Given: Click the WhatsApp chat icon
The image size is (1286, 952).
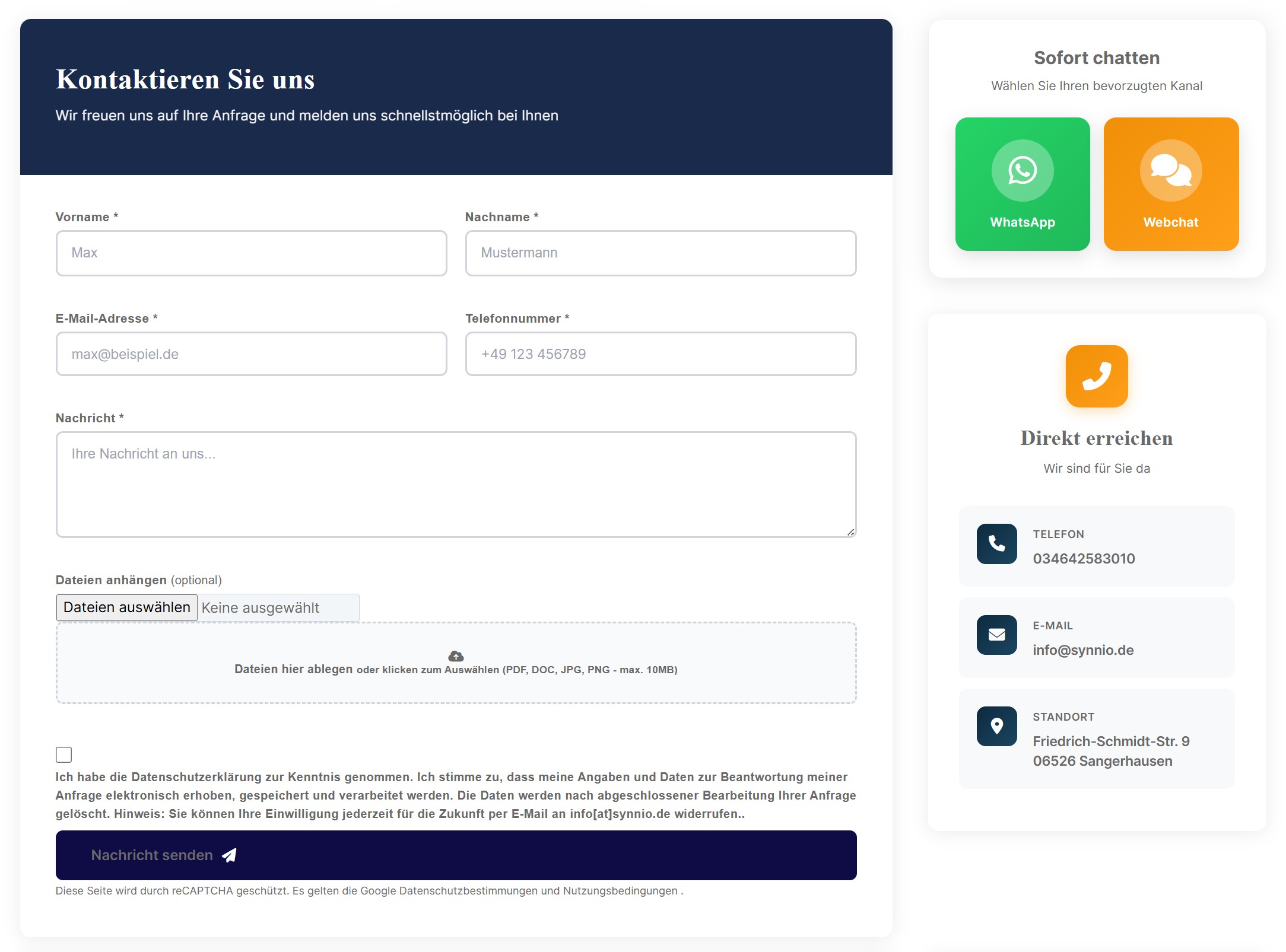Looking at the screenshot, I should [1022, 170].
